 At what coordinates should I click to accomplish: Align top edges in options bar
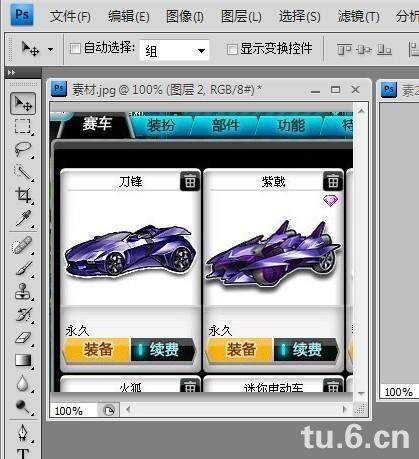click(344, 50)
